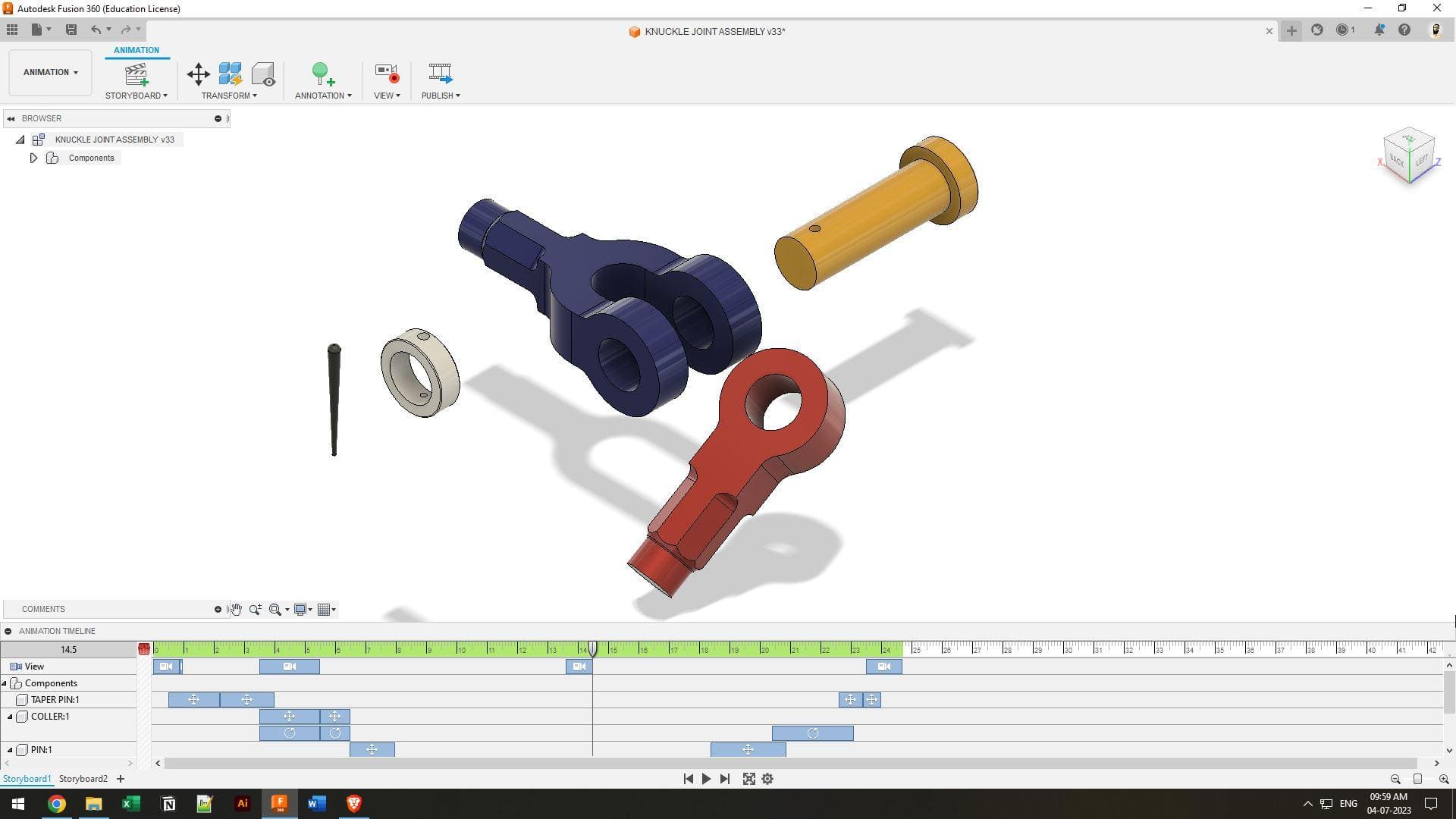Open Display Settings dropdown
Screen dimensions: 1456x819
tap(303, 609)
